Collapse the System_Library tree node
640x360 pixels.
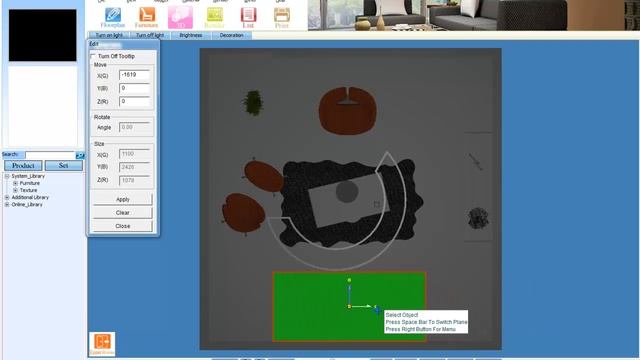(x=7, y=176)
